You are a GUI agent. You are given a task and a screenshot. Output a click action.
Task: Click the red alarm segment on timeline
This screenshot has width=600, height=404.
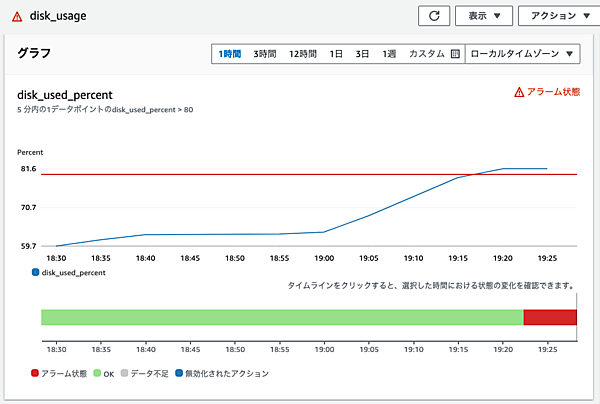pyautogui.click(x=550, y=317)
